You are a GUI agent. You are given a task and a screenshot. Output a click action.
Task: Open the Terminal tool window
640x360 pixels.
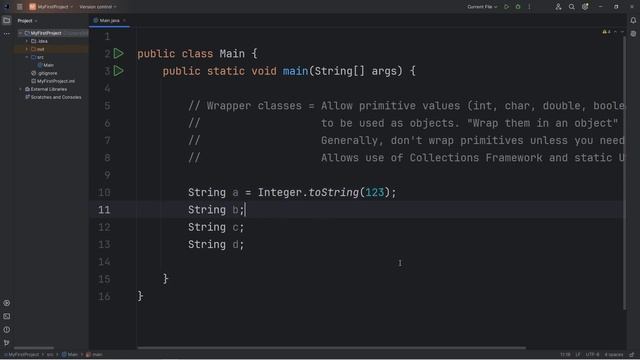(7, 316)
